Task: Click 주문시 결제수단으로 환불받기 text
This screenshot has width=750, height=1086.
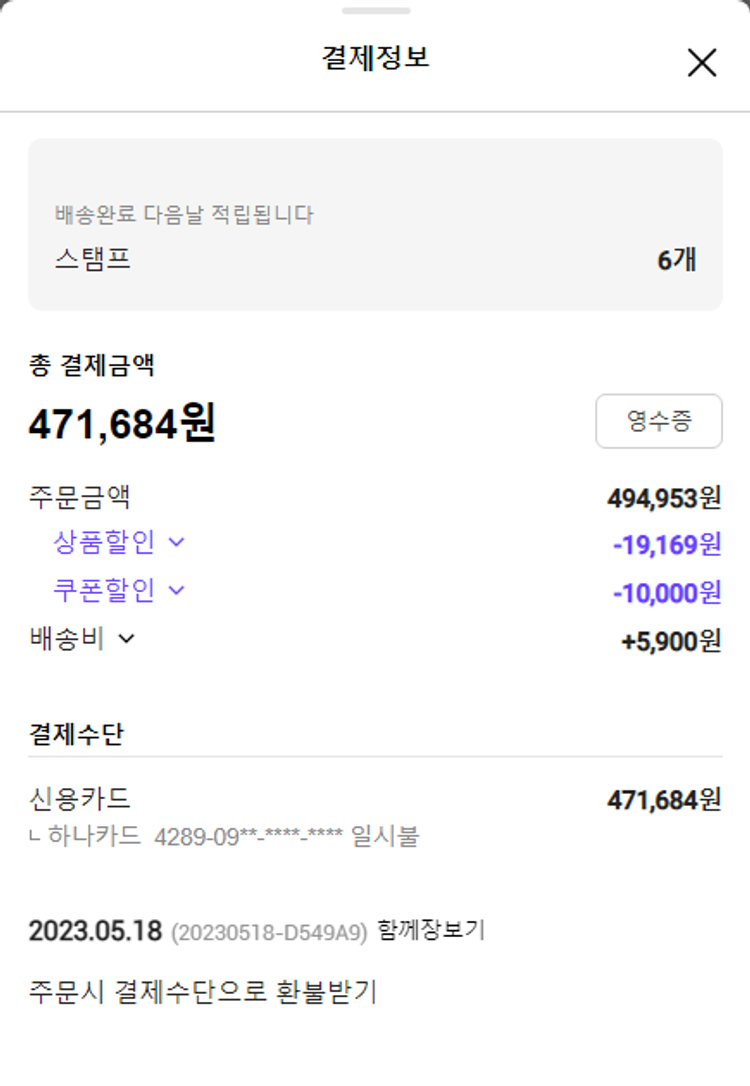Action: (x=203, y=992)
